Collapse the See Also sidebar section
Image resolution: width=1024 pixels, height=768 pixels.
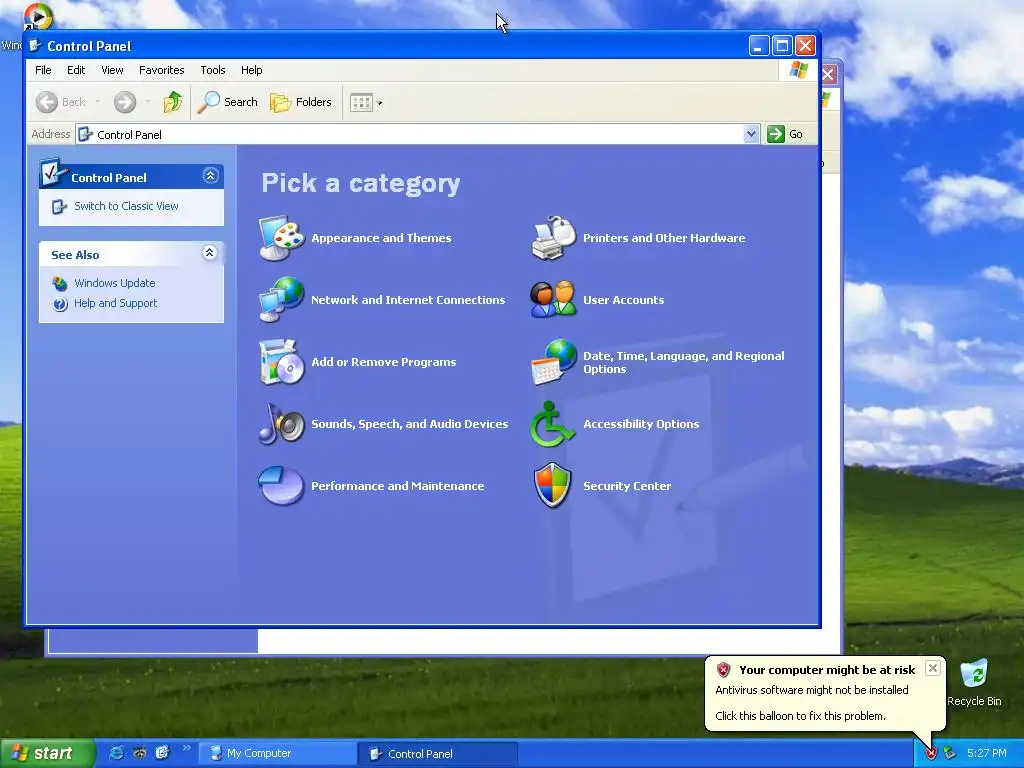(210, 253)
